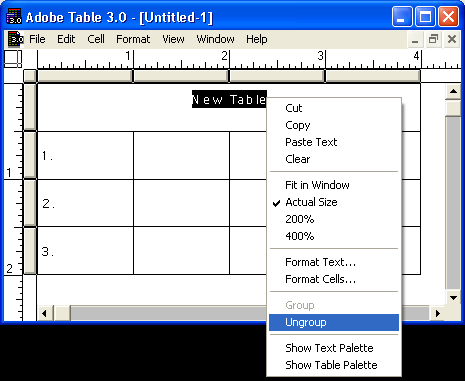465x381 pixels.
Task: Open the View menu
Action: click(173, 39)
